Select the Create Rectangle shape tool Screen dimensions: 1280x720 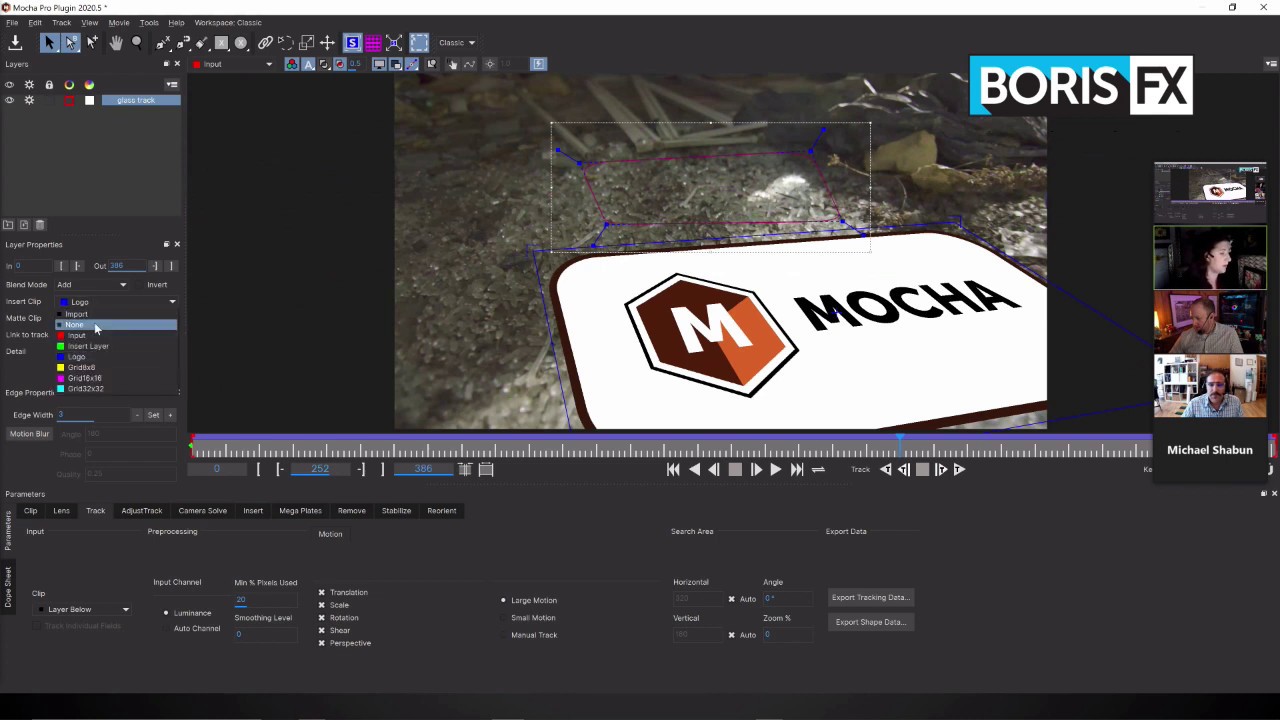coord(221,42)
